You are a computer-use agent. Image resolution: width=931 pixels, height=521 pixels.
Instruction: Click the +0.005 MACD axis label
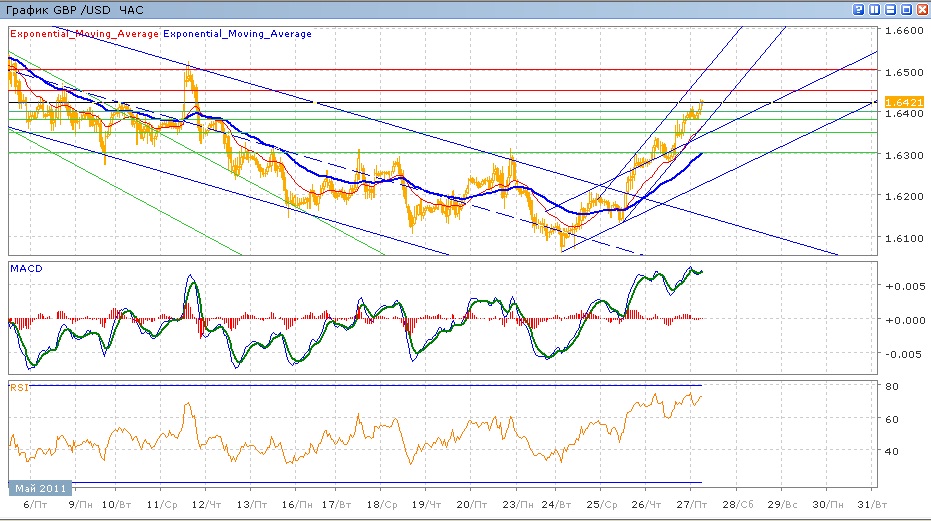[x=905, y=286]
